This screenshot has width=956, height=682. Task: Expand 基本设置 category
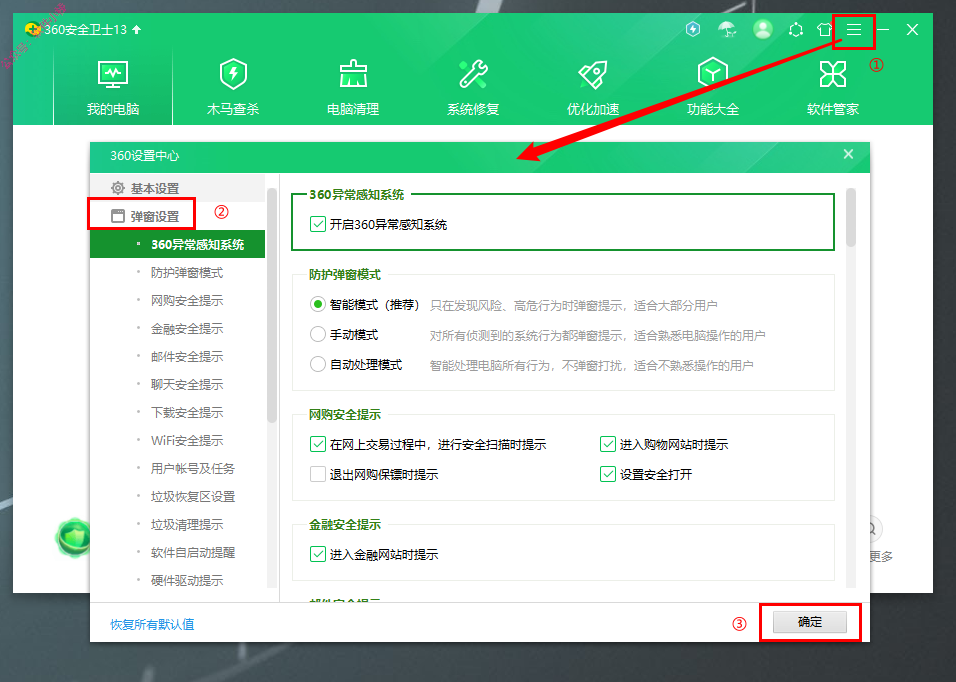coord(177,188)
